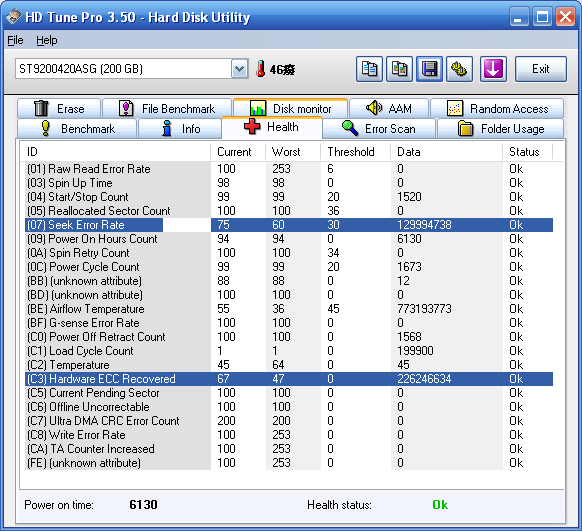The width and height of the screenshot is (582, 531).
Task: Select the Start/Stop Count row
Action: [x=289, y=197]
